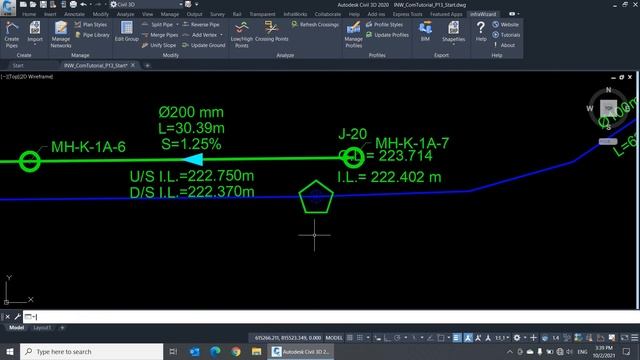The width and height of the screenshot is (640, 360).
Task: Click the command line input field
Action: click(x=331, y=317)
